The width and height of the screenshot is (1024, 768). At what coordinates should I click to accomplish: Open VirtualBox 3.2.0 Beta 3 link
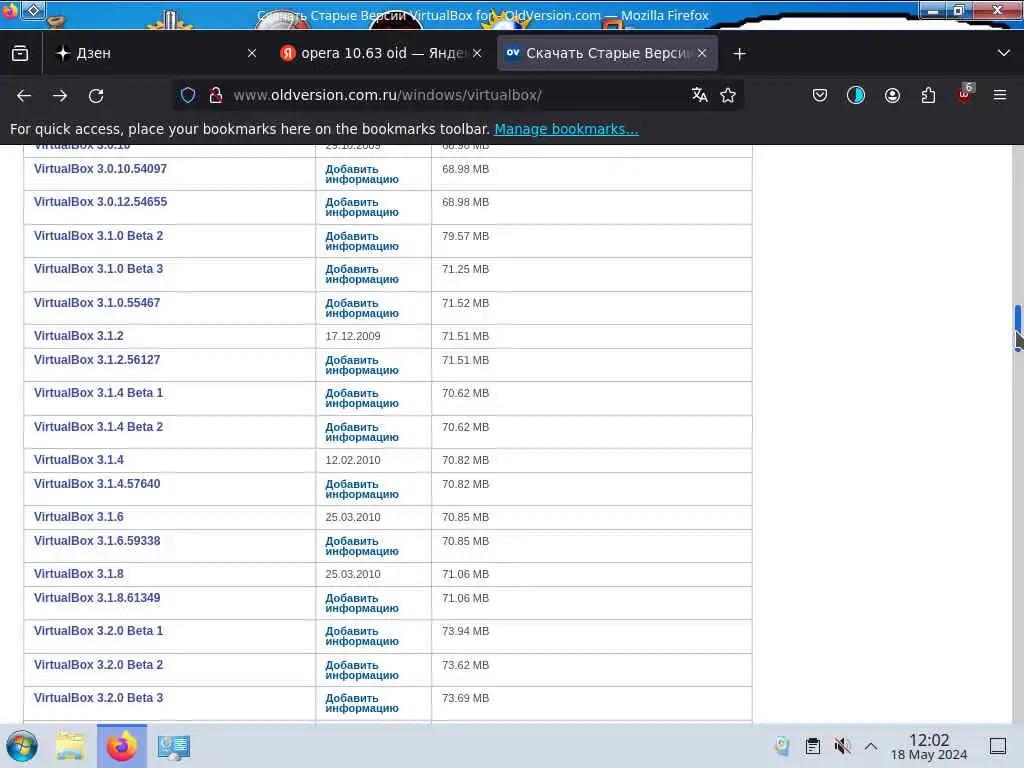[x=99, y=697]
